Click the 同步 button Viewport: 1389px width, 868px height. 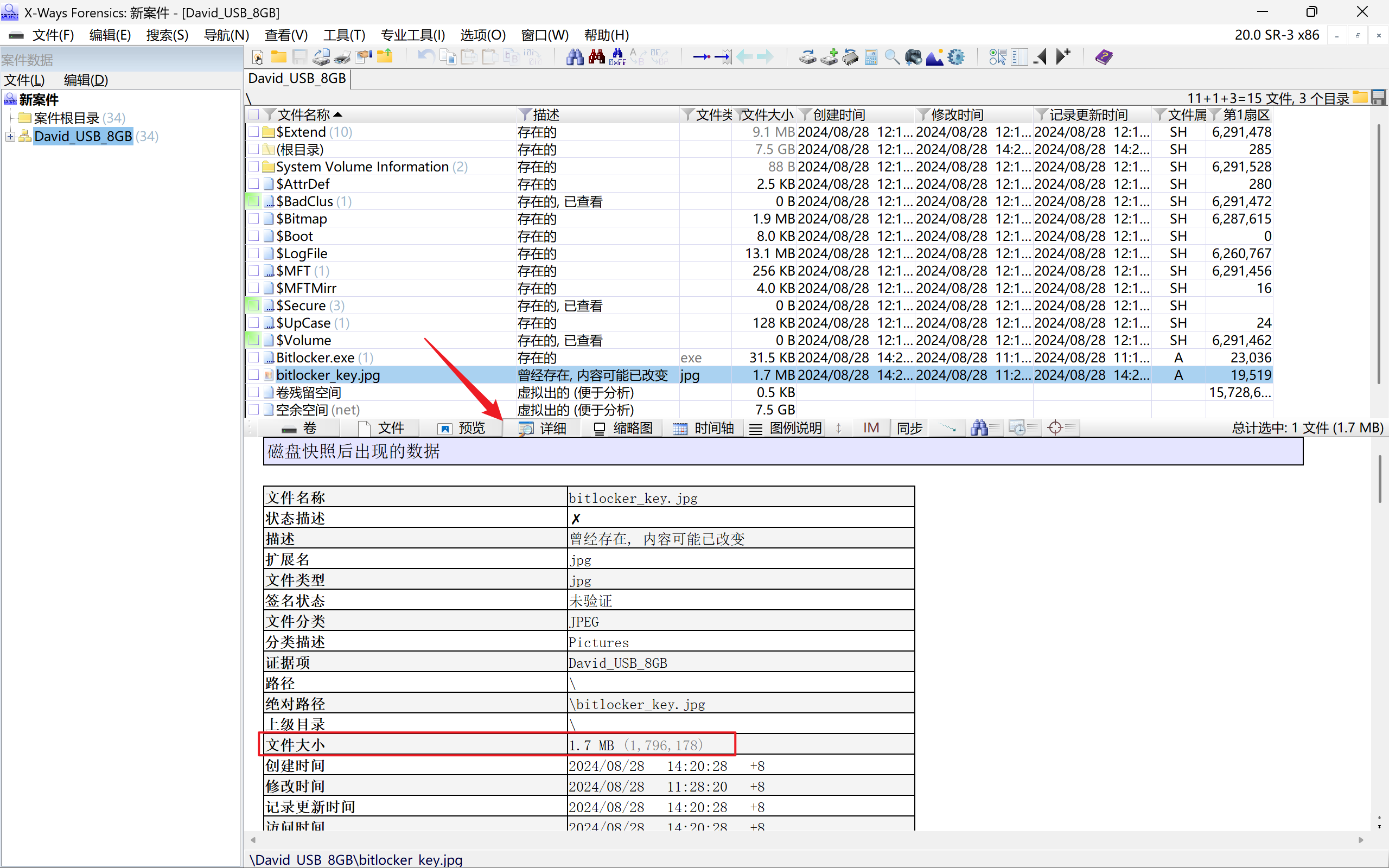(x=909, y=427)
